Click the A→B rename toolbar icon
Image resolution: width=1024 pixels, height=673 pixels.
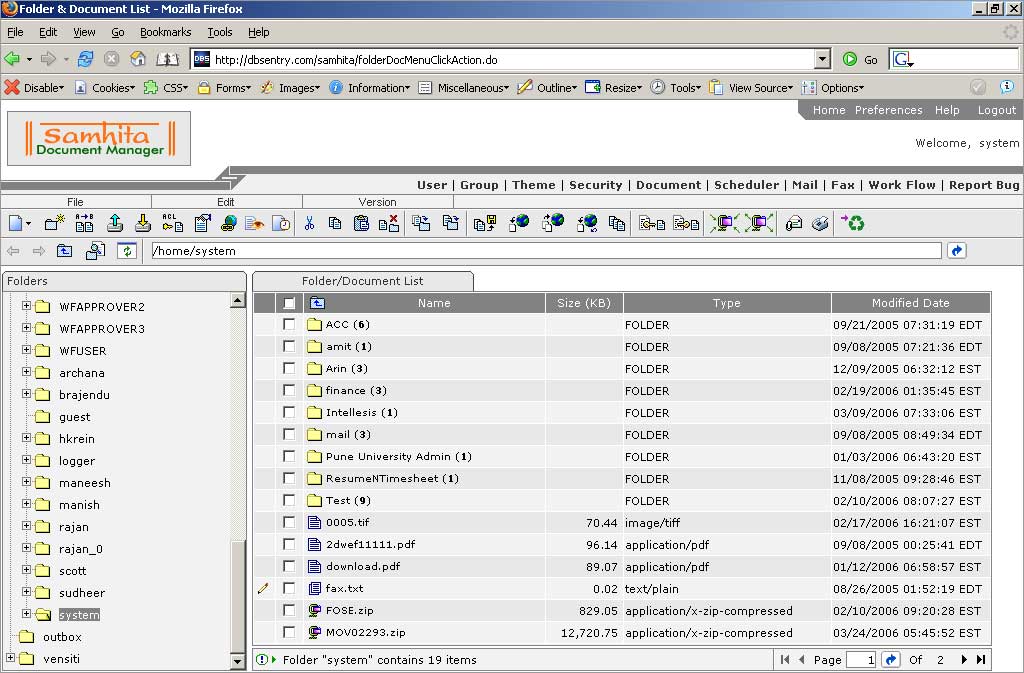[x=84, y=223]
